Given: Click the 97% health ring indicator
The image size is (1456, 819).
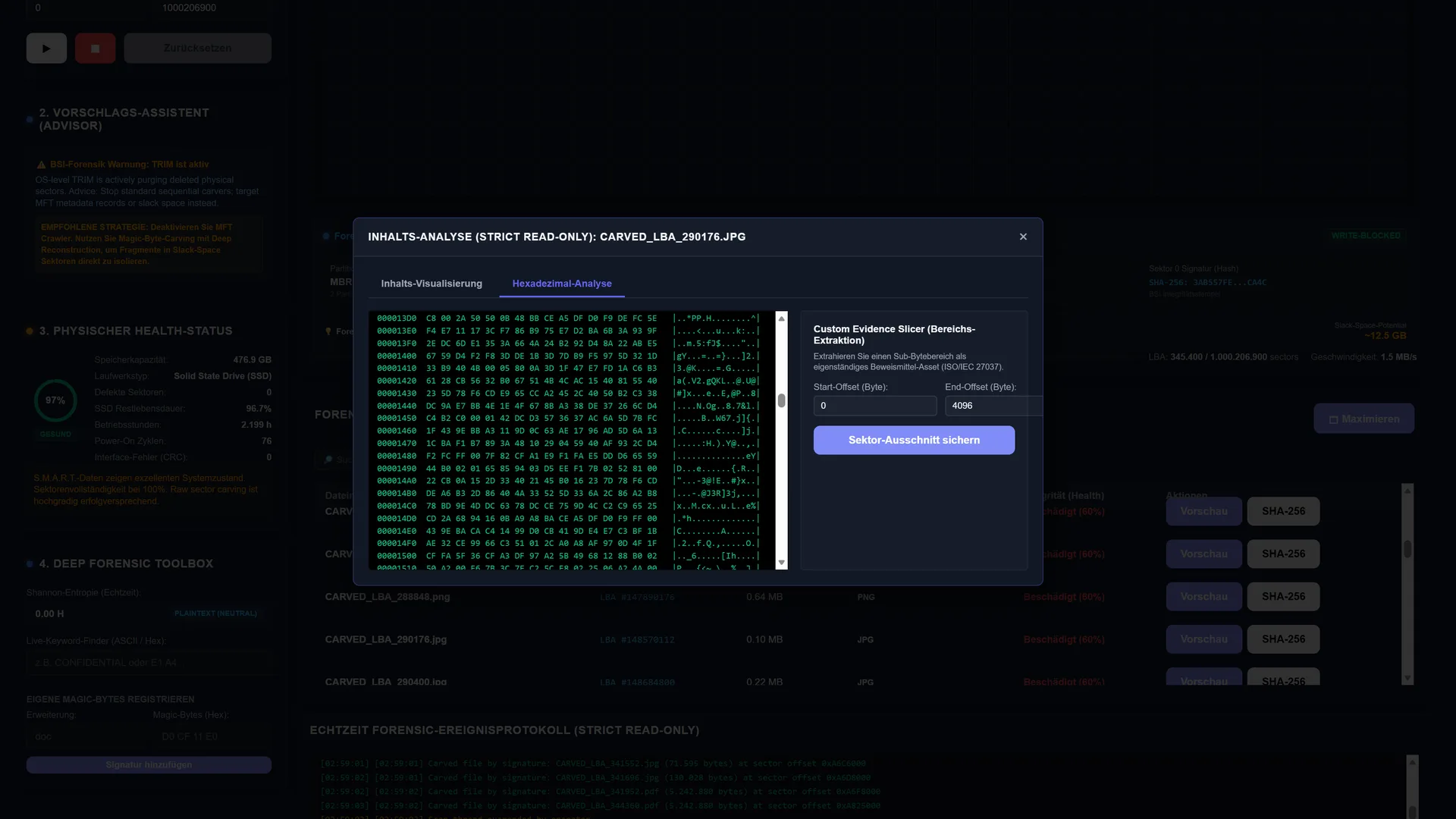Looking at the screenshot, I should pyautogui.click(x=55, y=400).
